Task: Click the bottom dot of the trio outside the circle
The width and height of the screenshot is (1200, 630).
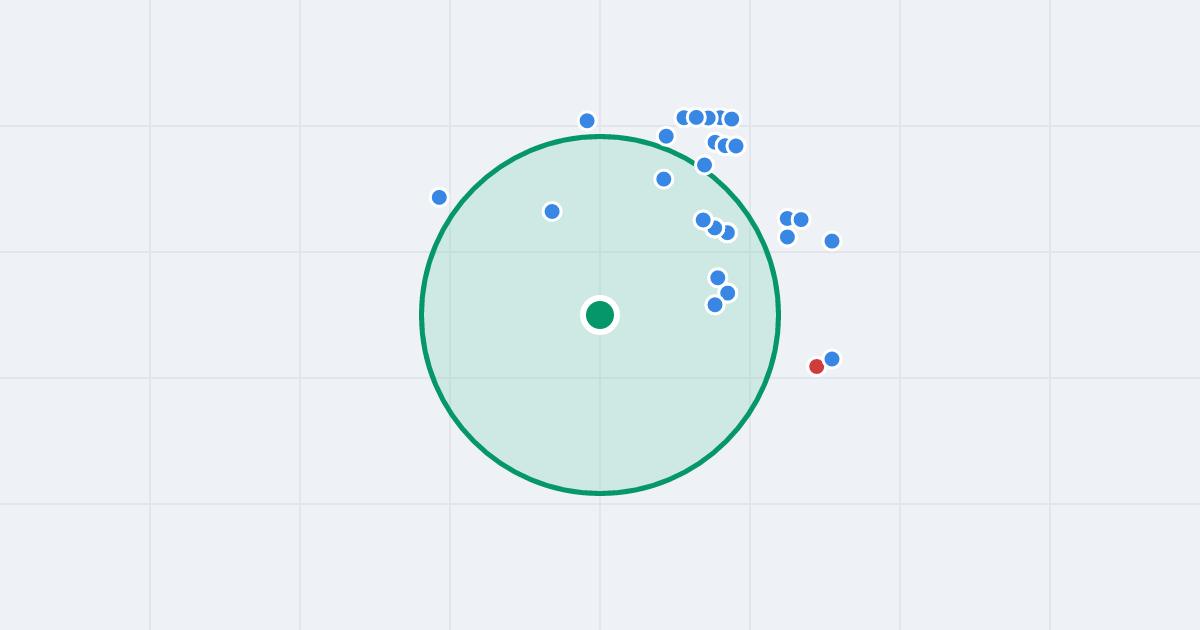Action: (787, 237)
